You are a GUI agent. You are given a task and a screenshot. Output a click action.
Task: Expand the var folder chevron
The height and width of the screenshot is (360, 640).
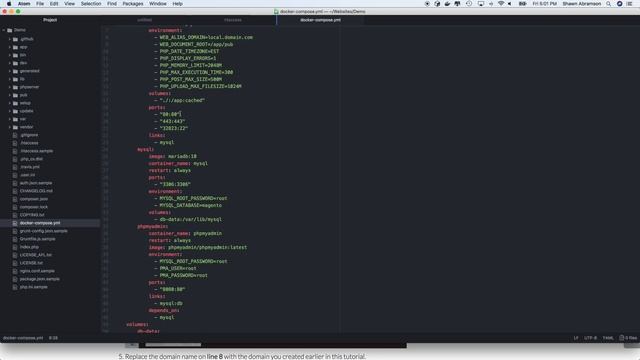[x=9, y=119]
